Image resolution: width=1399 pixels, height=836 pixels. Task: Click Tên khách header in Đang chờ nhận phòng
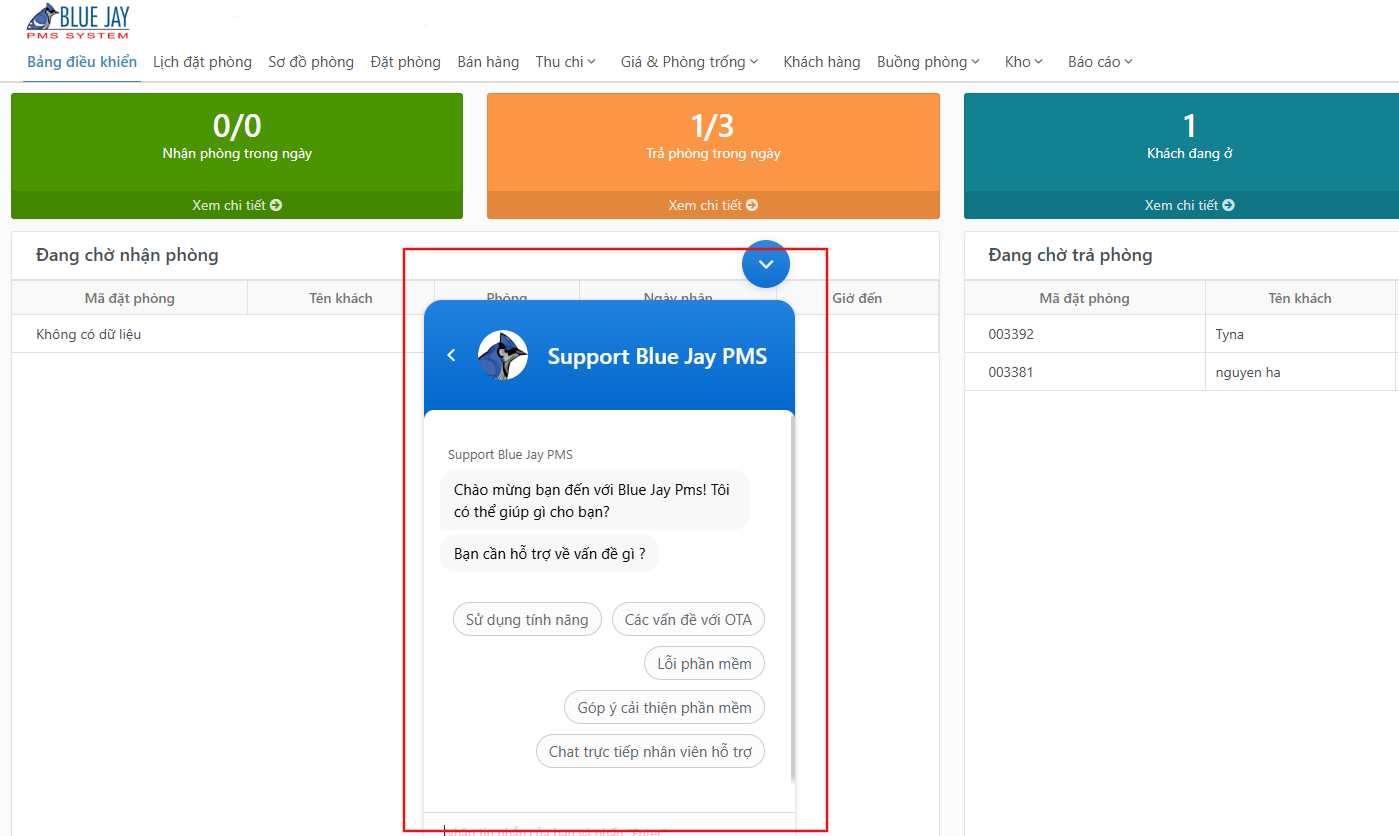(x=341, y=298)
